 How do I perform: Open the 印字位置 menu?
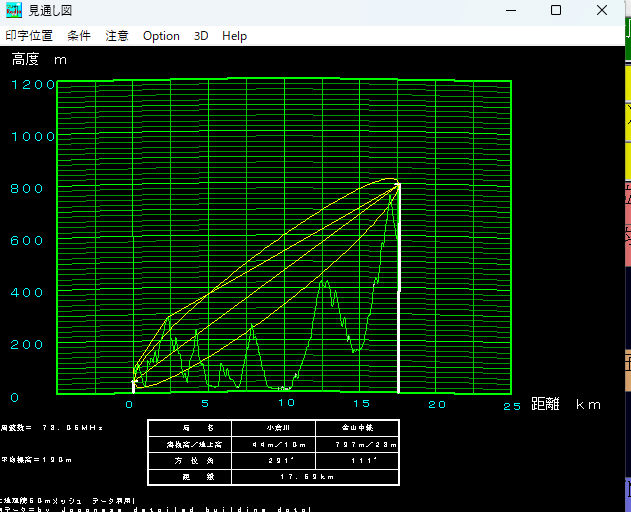[x=29, y=36]
